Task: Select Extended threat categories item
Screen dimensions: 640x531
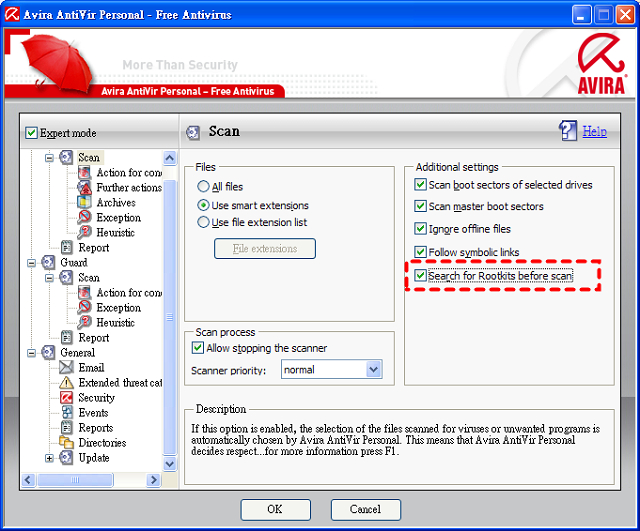Action: pyautogui.click(x=120, y=383)
